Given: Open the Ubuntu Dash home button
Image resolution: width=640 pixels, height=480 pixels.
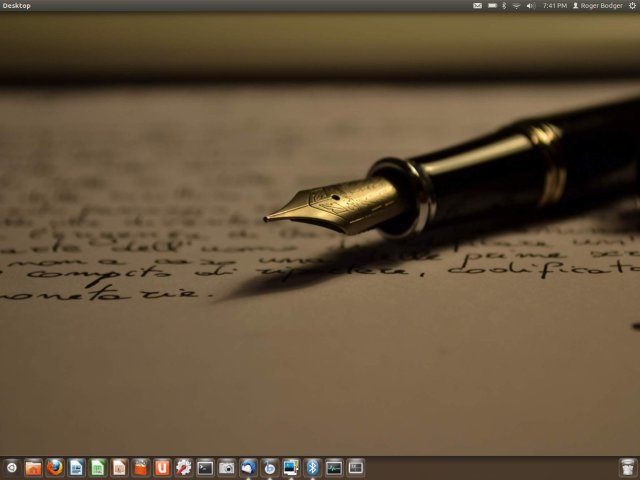Looking at the screenshot, I should (x=12, y=468).
